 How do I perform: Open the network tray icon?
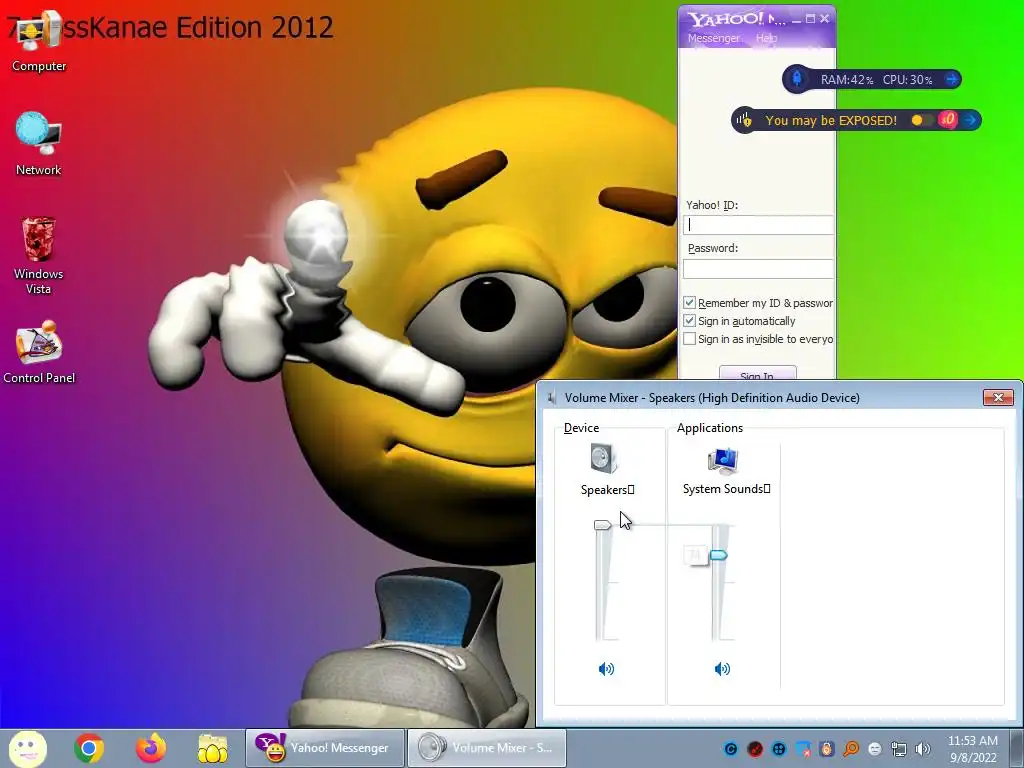[x=899, y=749]
